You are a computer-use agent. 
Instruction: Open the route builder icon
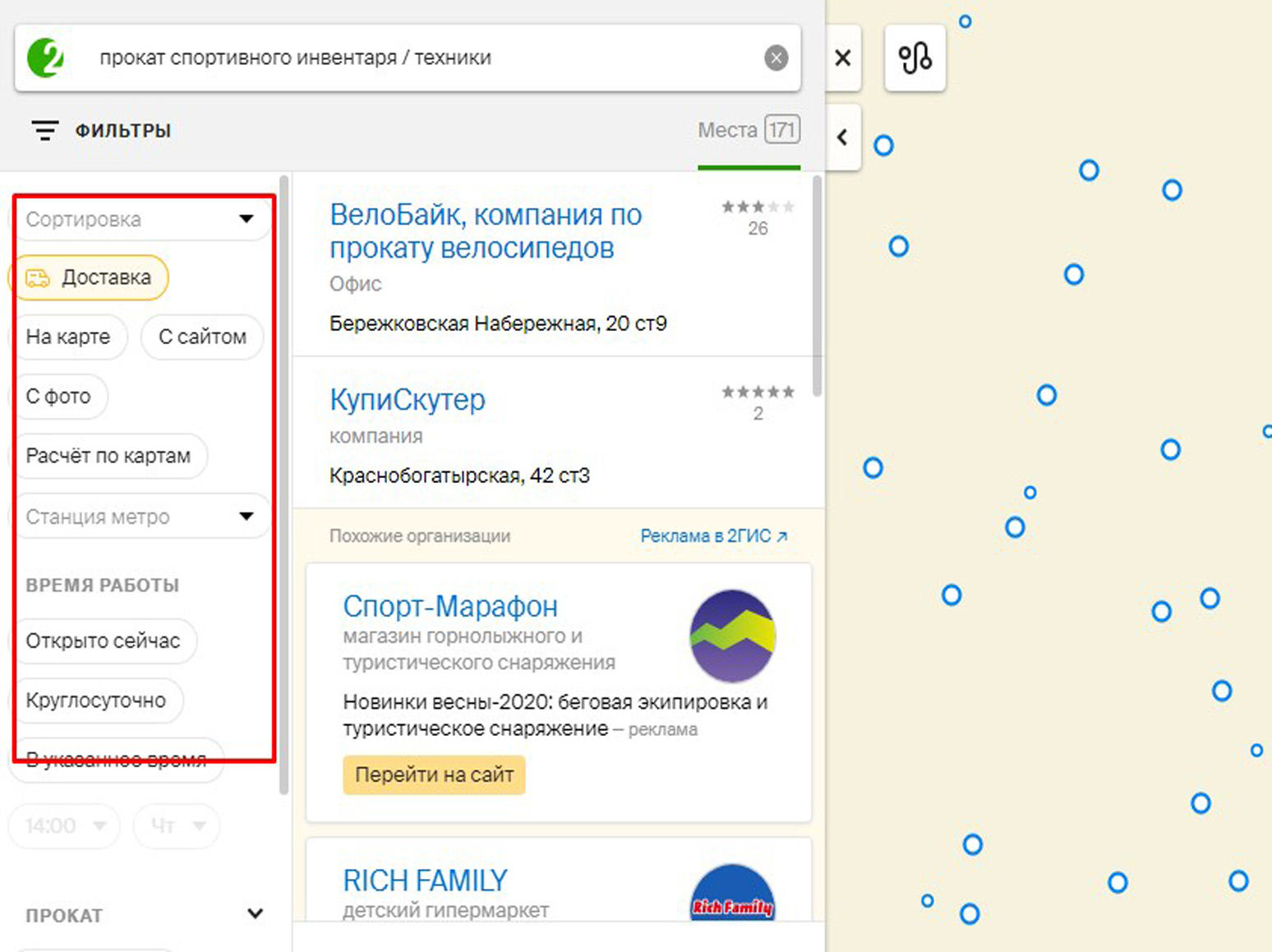click(x=915, y=58)
